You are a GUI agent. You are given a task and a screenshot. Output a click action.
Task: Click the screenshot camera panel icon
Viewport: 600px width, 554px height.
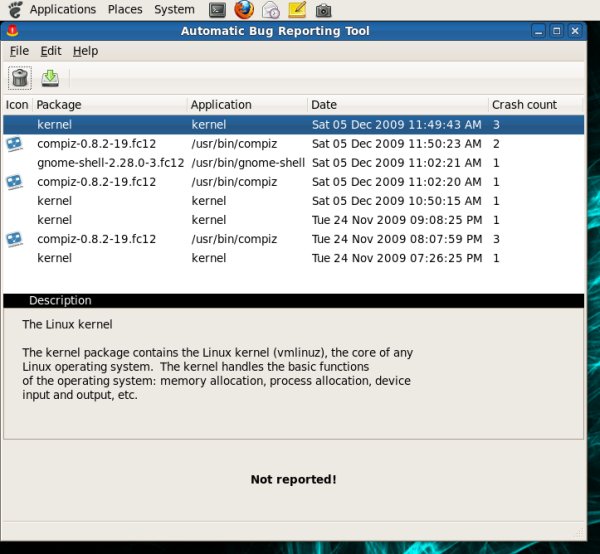pos(323,10)
